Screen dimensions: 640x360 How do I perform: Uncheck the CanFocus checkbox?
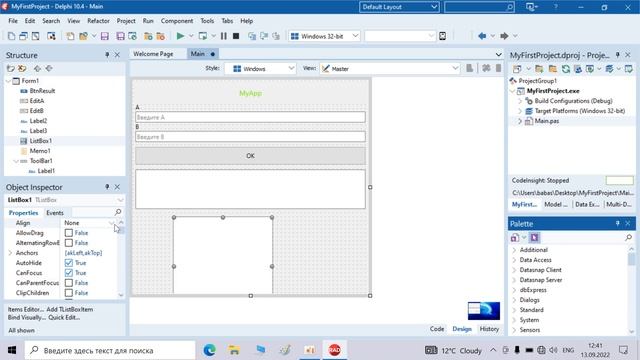click(69, 273)
